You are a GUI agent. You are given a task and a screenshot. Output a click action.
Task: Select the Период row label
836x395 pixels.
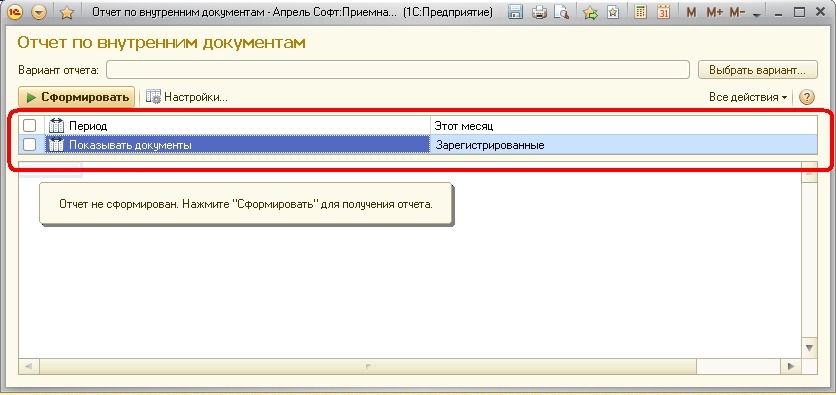coord(88,126)
